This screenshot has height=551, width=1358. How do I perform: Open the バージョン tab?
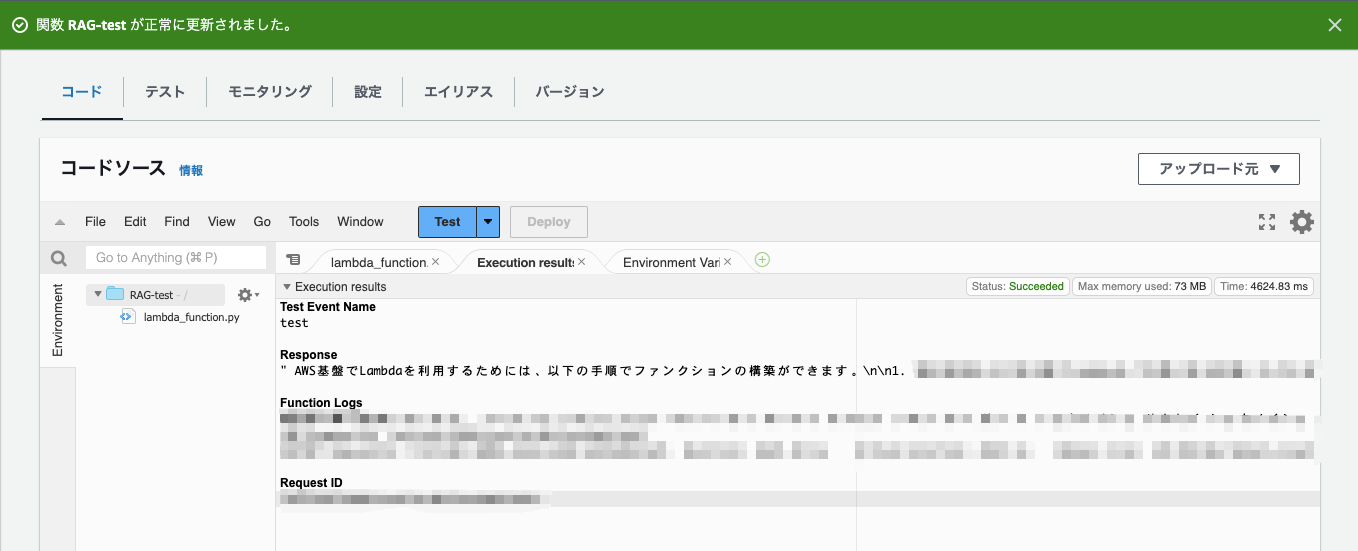570,92
